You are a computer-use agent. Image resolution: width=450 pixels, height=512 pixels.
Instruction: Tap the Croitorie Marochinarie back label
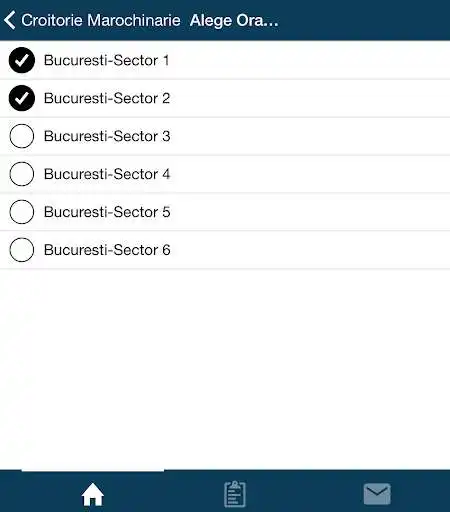click(101, 20)
